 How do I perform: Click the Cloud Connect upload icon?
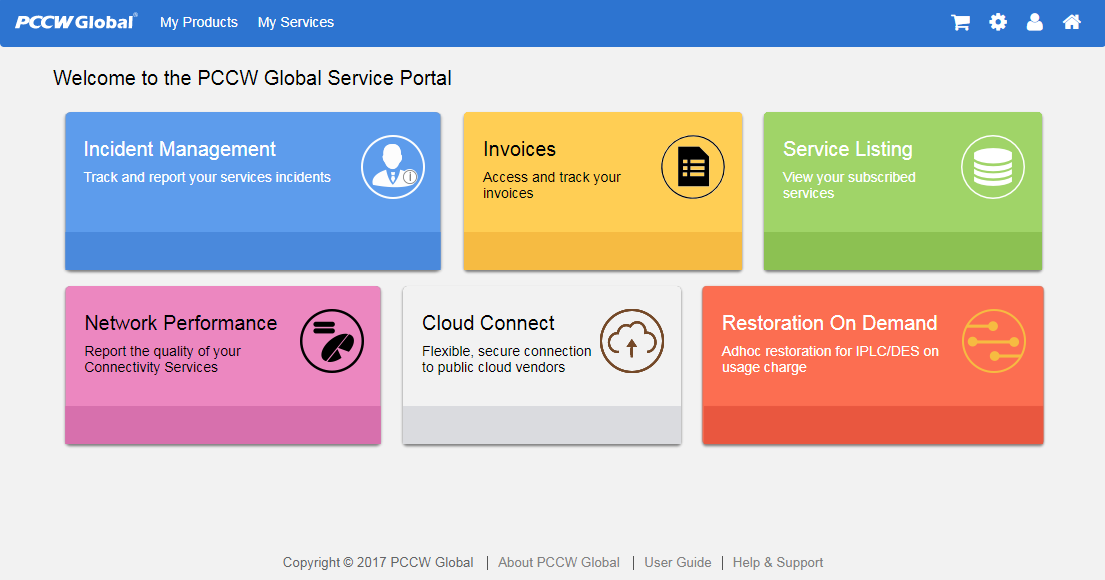(632, 341)
